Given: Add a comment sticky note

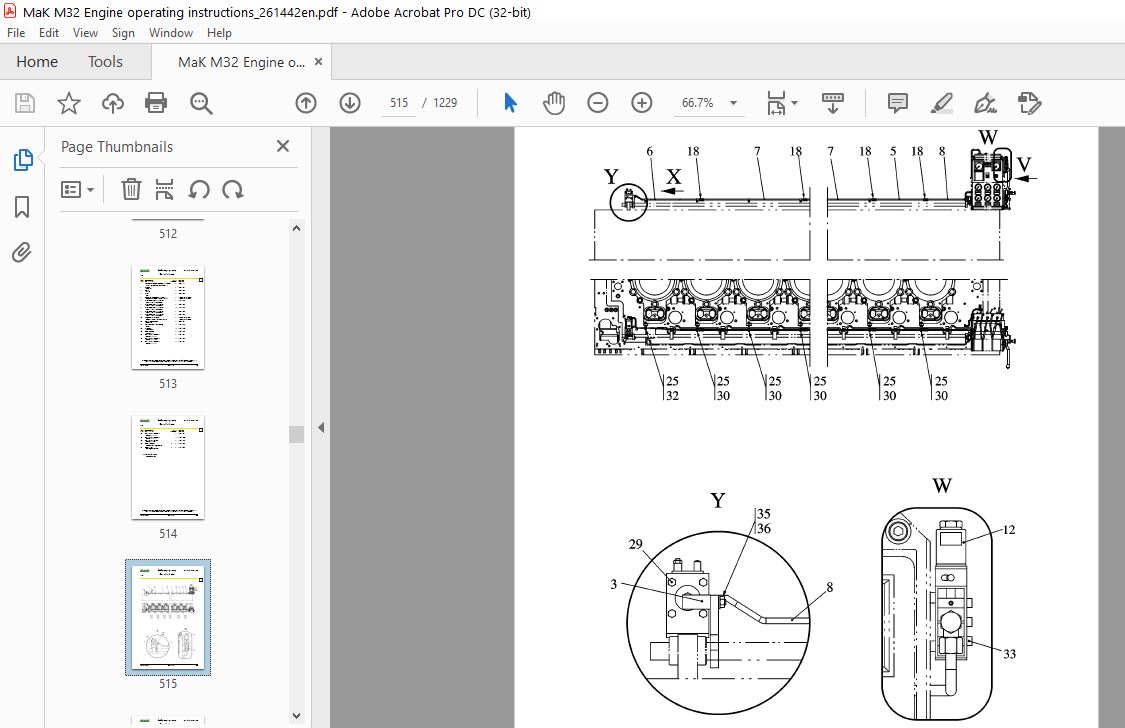Looking at the screenshot, I should [x=897, y=103].
